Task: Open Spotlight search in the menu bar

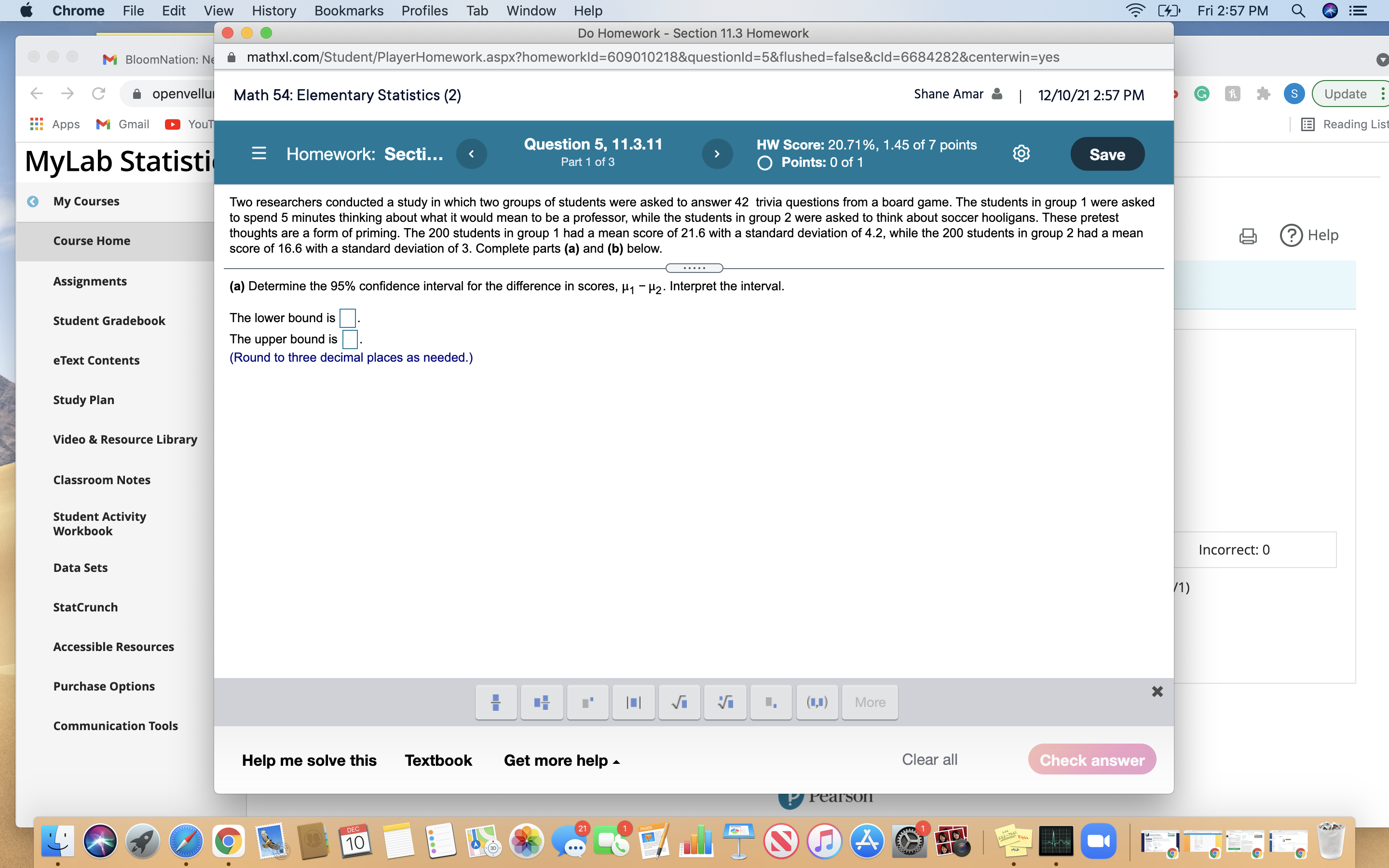Action: (1298, 10)
